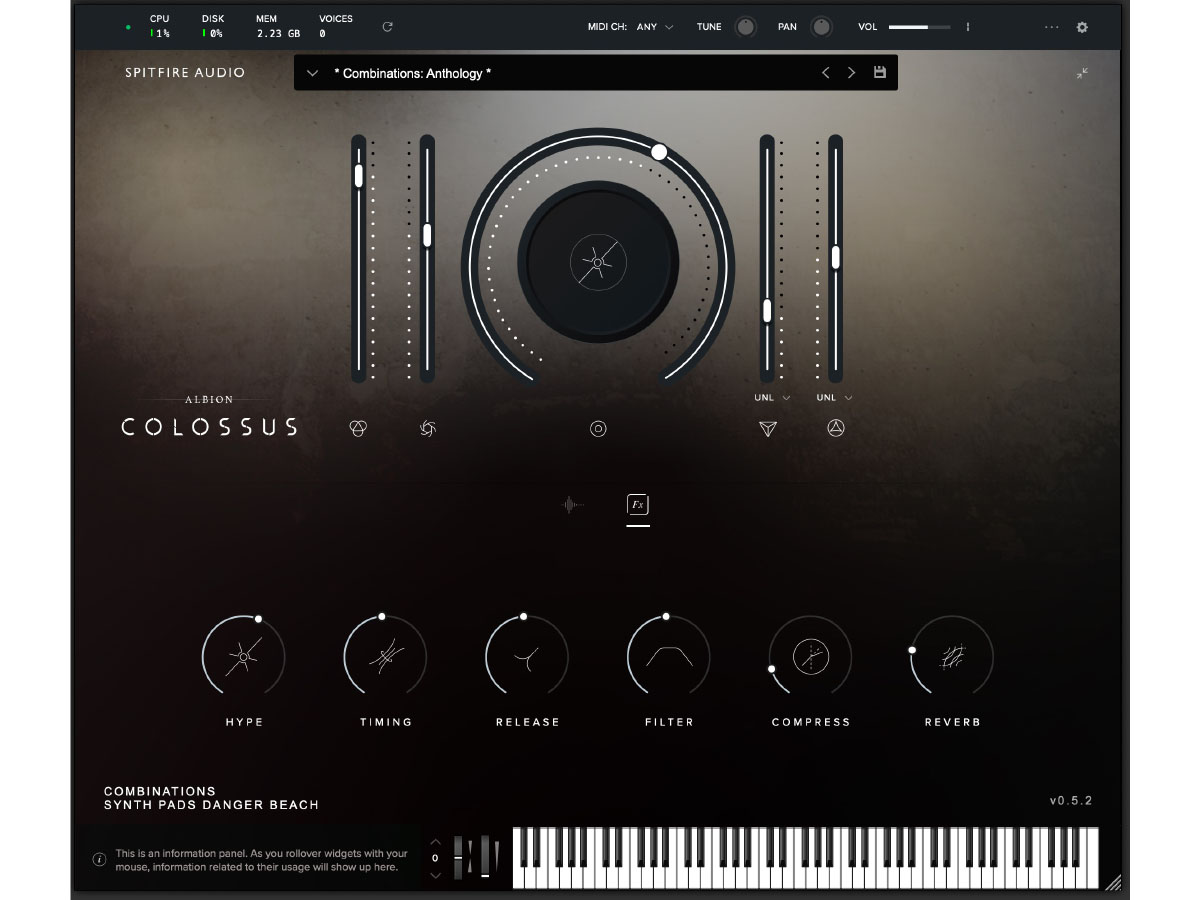This screenshot has height=900, width=1200.
Task: Click the SPITFIRE AUDIO logo text
Action: 185,73
